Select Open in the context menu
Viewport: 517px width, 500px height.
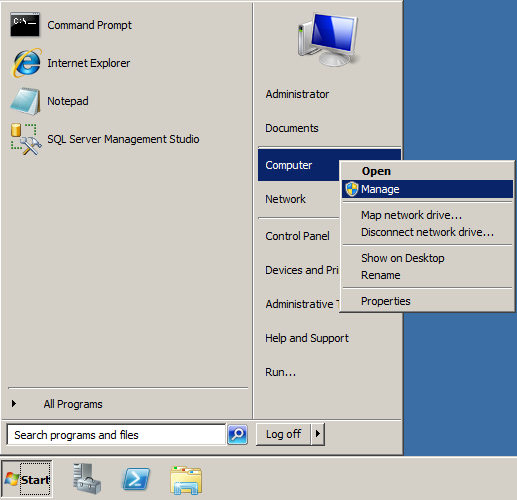[x=427, y=171]
